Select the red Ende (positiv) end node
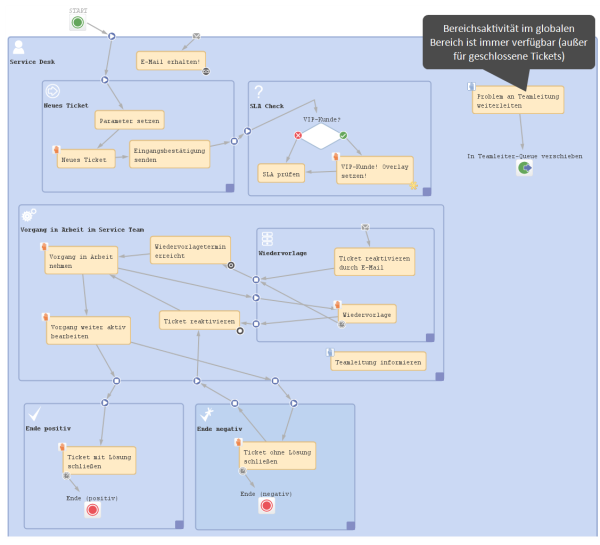The height and width of the screenshot is (545, 600). pos(93,510)
